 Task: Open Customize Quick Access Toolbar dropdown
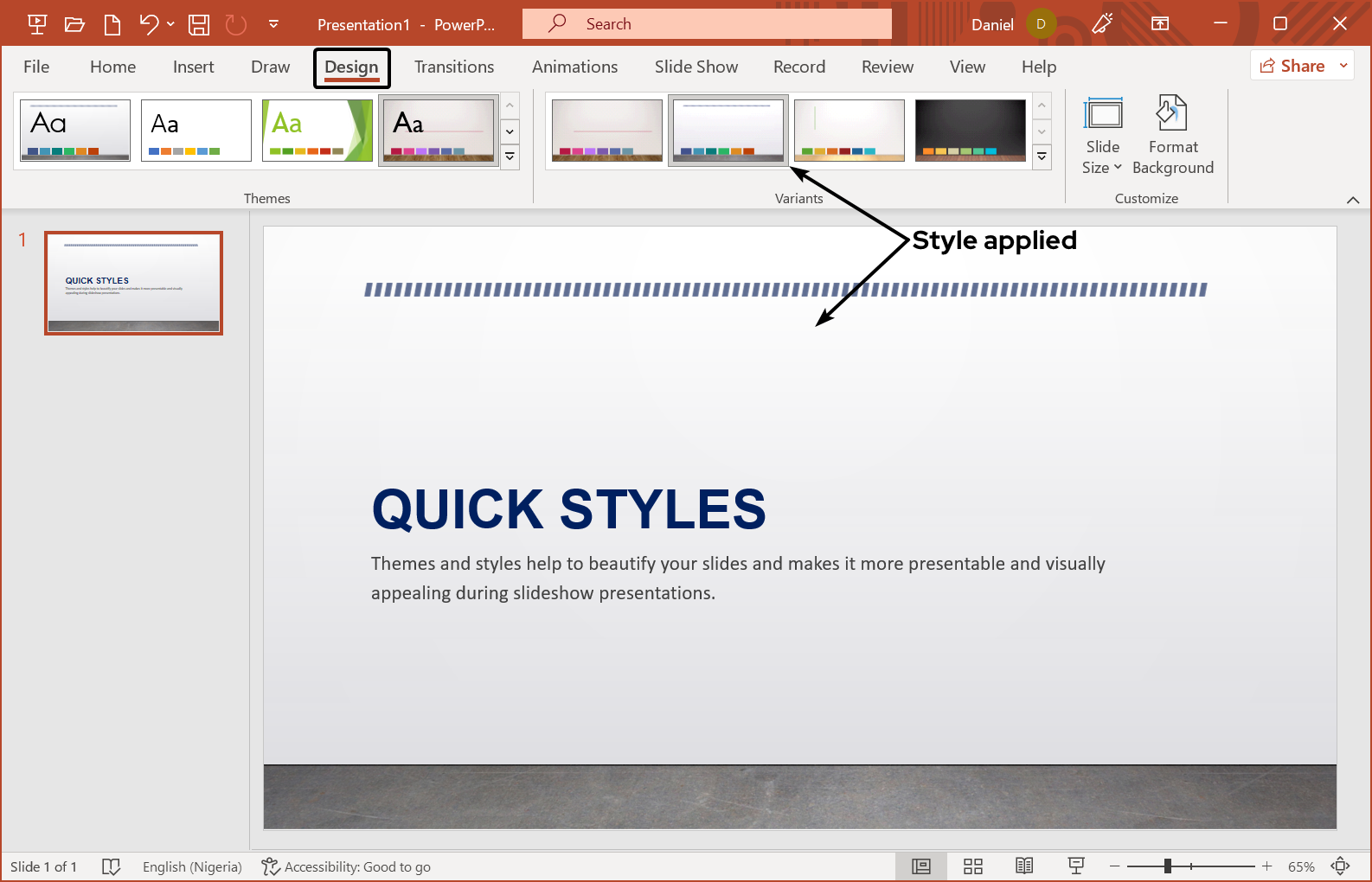click(273, 24)
